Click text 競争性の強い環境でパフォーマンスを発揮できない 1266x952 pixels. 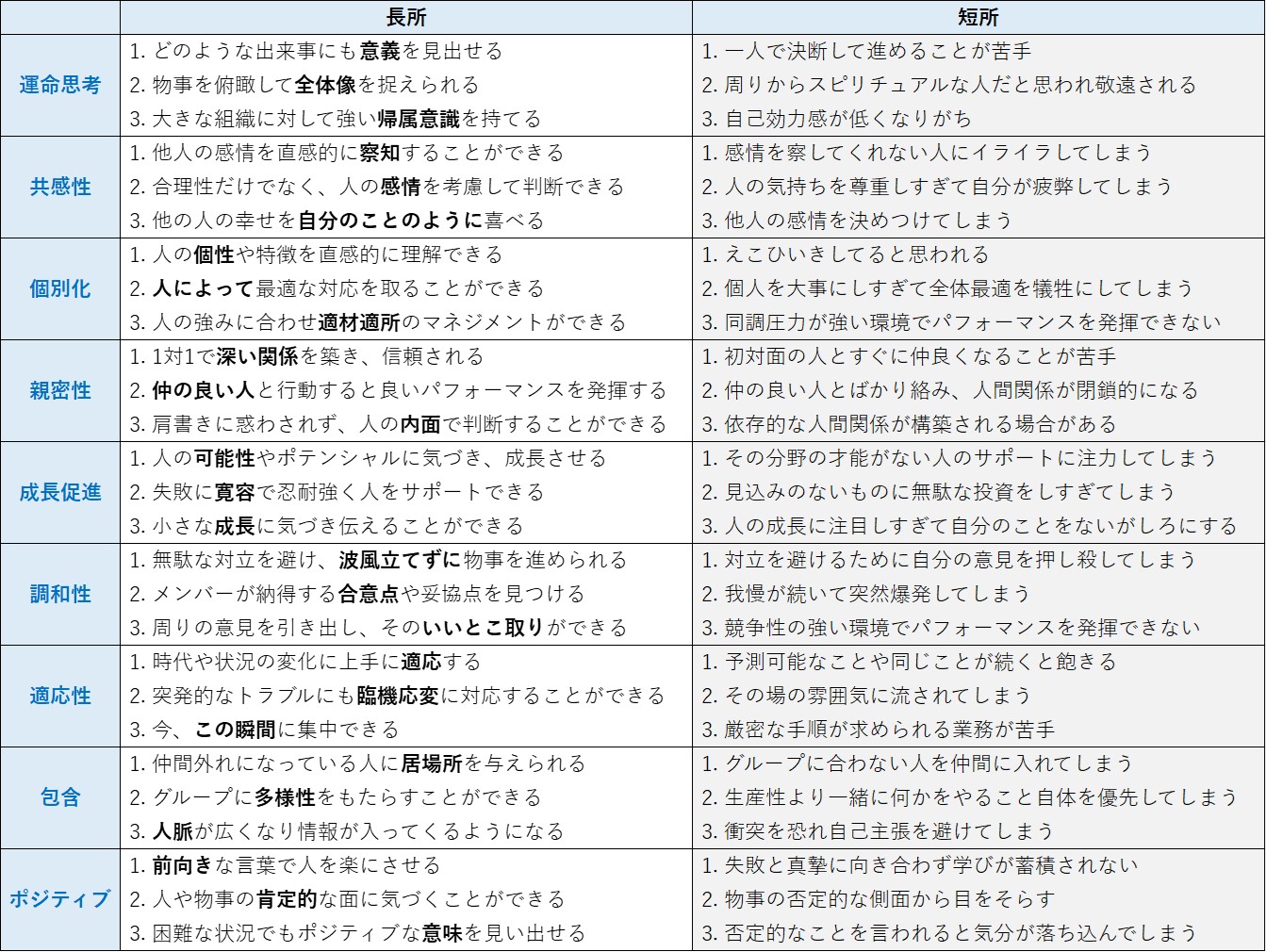(x=962, y=628)
